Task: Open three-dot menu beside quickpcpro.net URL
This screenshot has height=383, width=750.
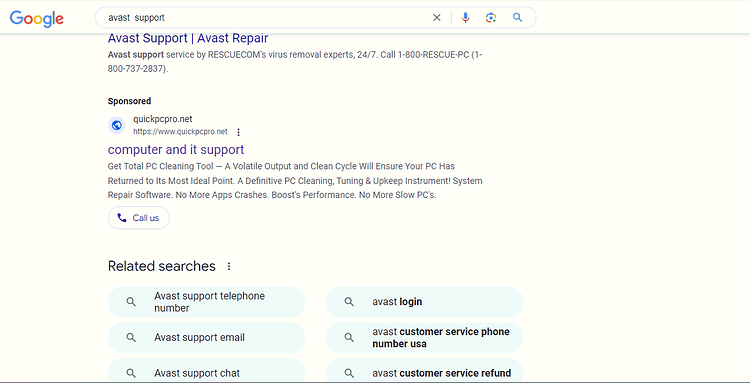Action: click(x=239, y=132)
